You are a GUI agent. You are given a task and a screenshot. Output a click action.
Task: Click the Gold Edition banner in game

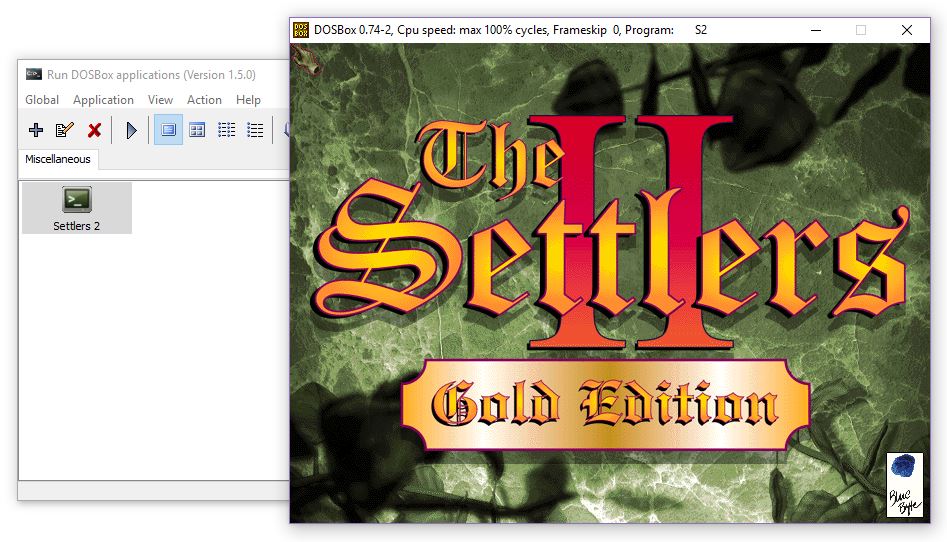click(605, 405)
